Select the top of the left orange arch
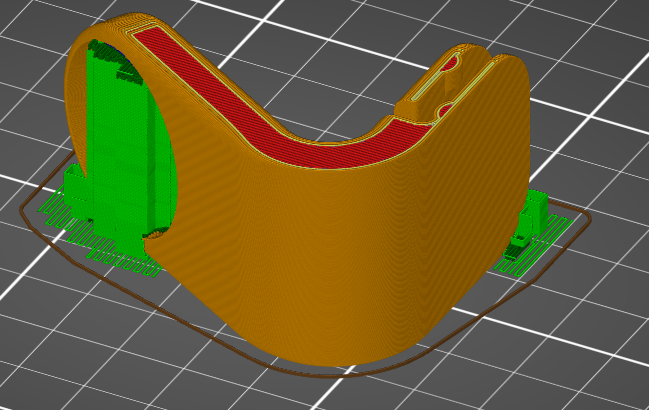 (110, 27)
